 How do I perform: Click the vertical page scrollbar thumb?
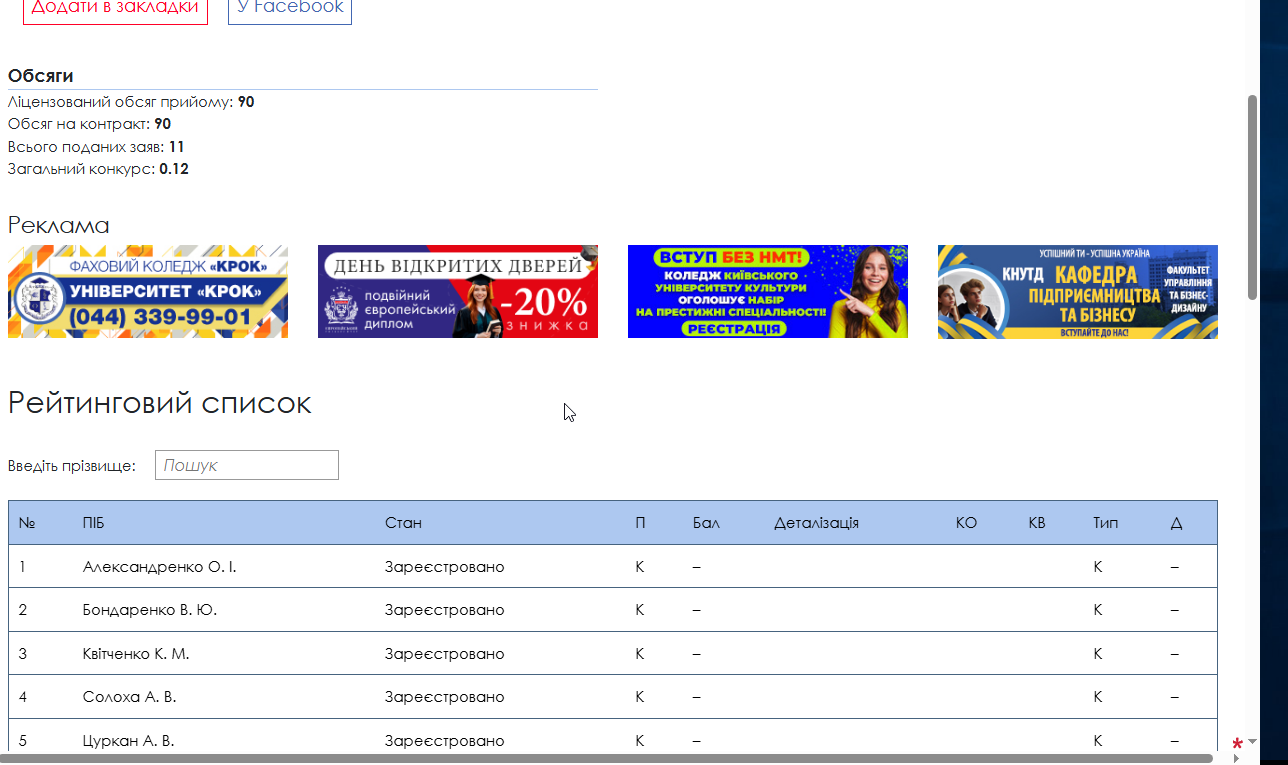coord(1252,197)
